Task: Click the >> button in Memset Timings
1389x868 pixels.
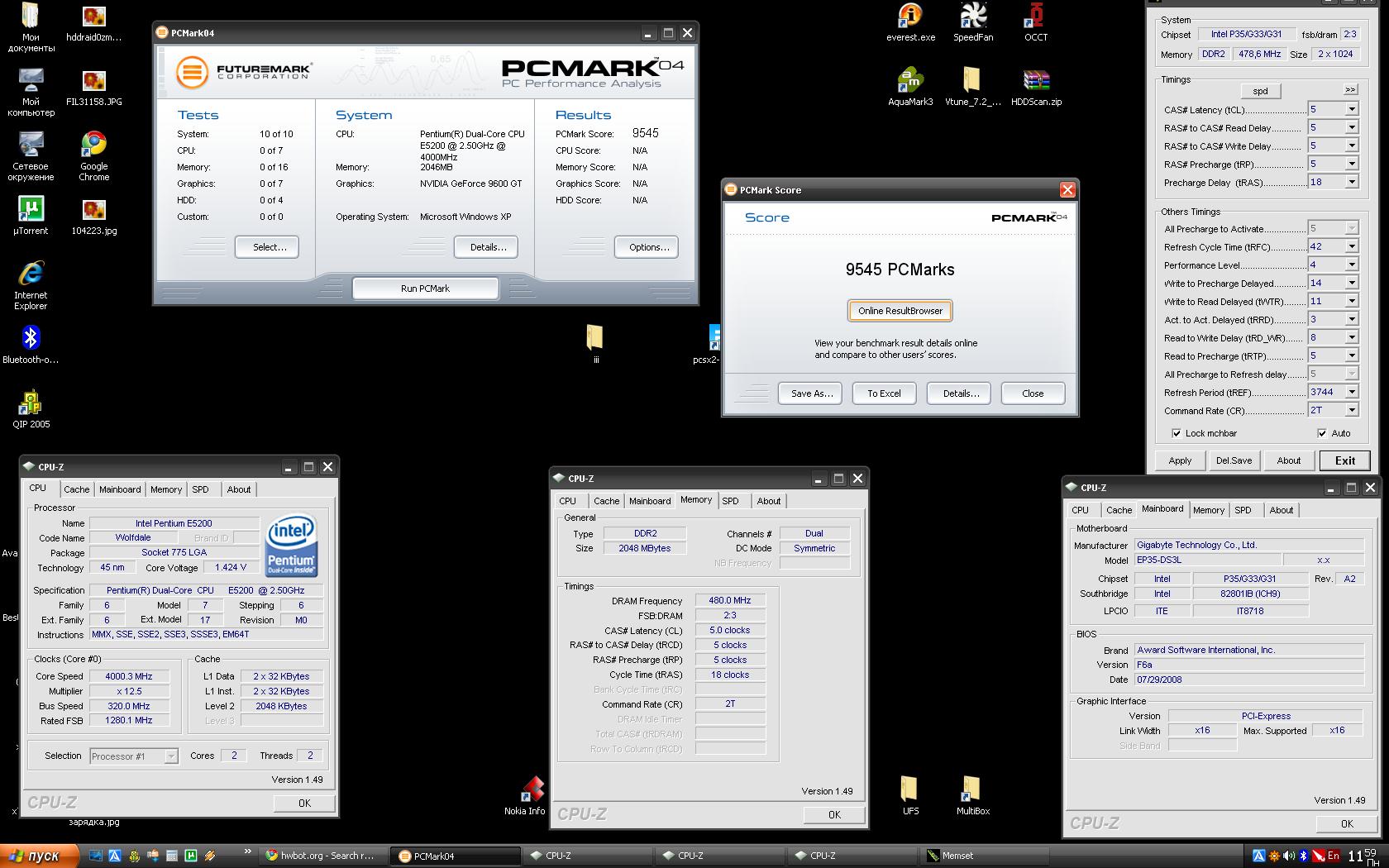Action: point(1350,89)
